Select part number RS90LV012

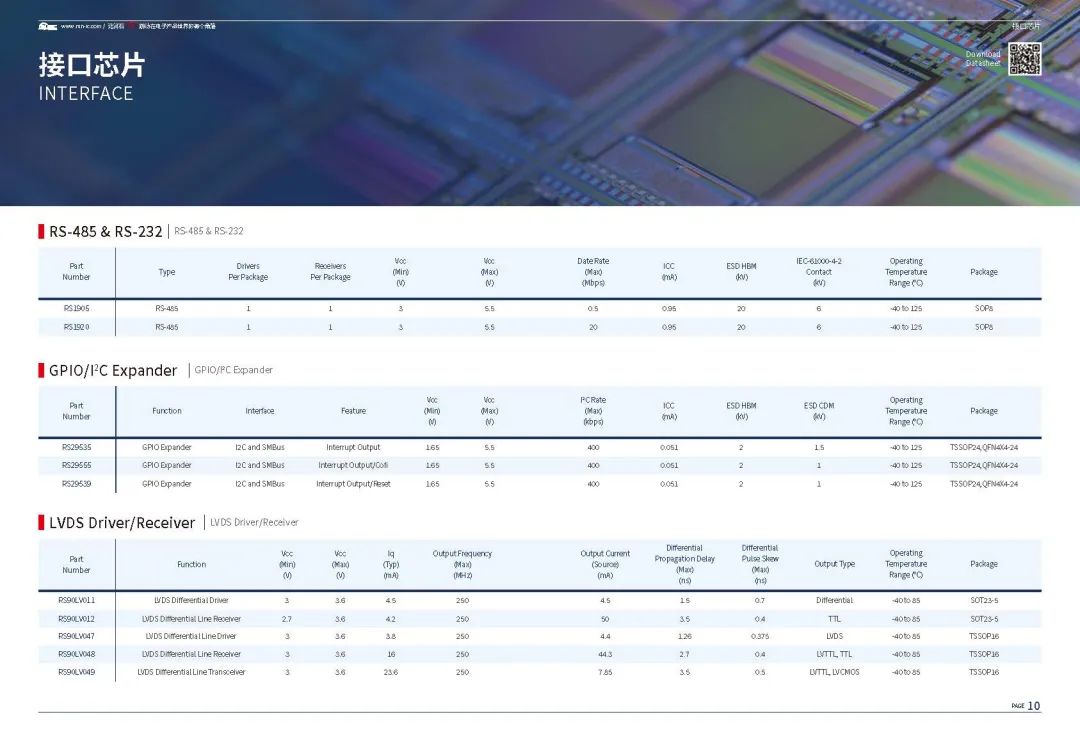tap(76, 619)
